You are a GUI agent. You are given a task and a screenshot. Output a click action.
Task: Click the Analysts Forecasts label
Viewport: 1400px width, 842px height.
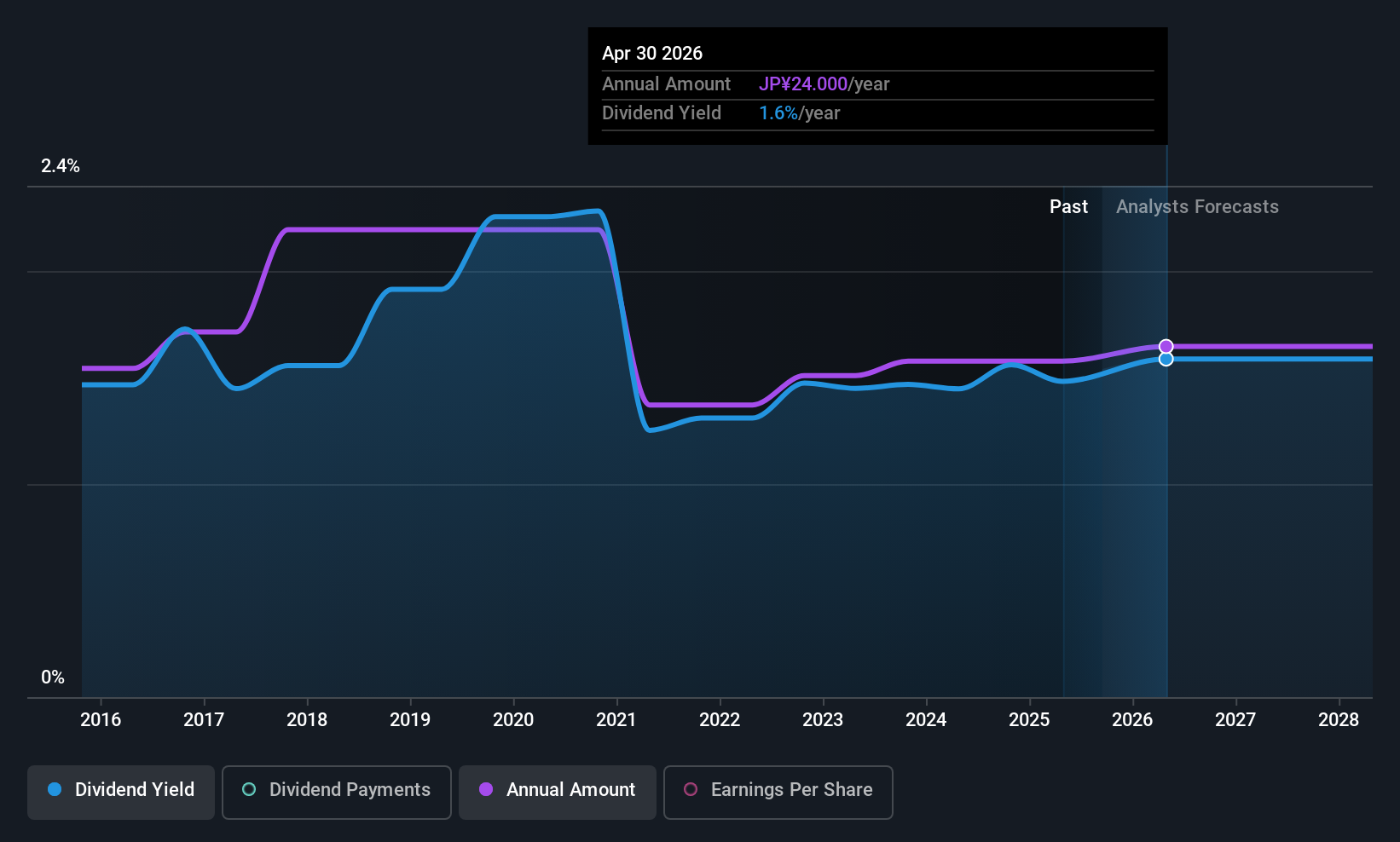(1197, 207)
